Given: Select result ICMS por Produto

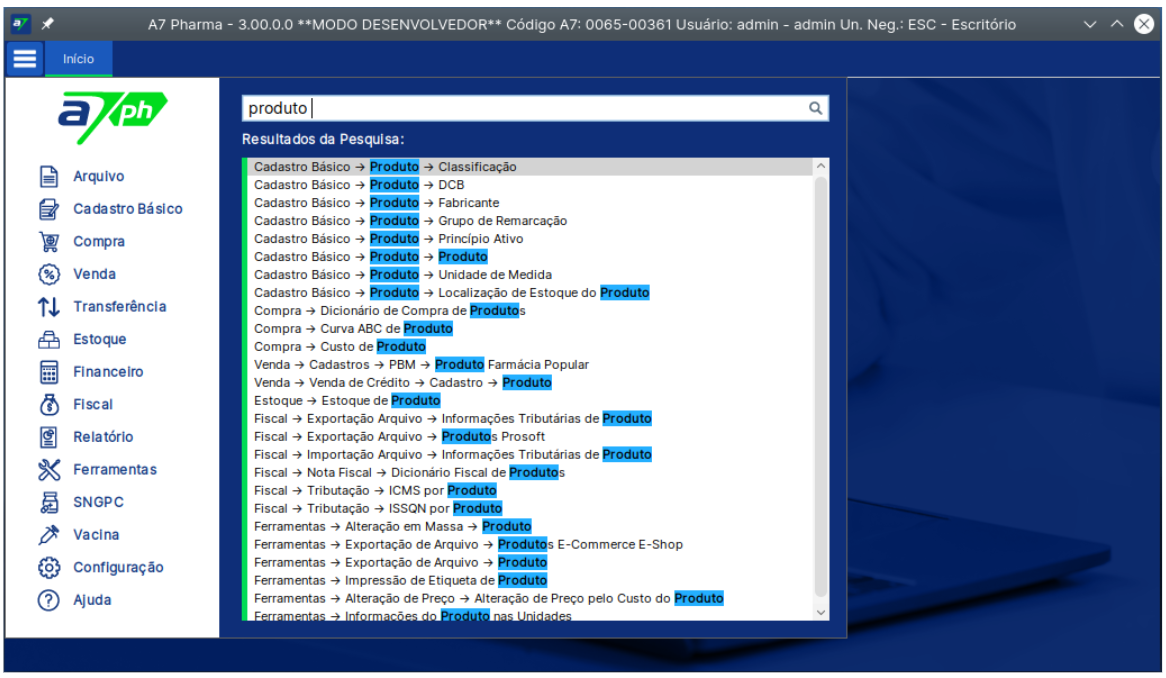Looking at the screenshot, I should pyautogui.click(x=530, y=491).
